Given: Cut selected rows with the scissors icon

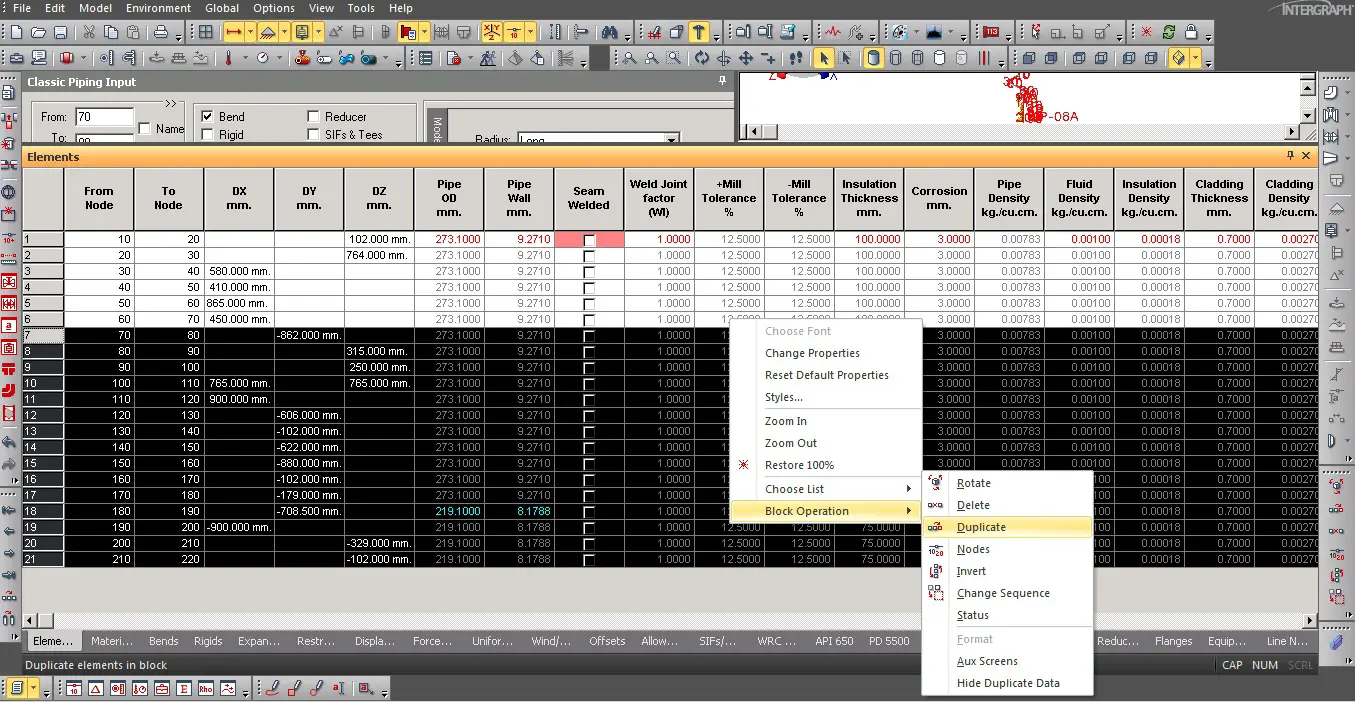Looking at the screenshot, I should [x=90, y=32].
